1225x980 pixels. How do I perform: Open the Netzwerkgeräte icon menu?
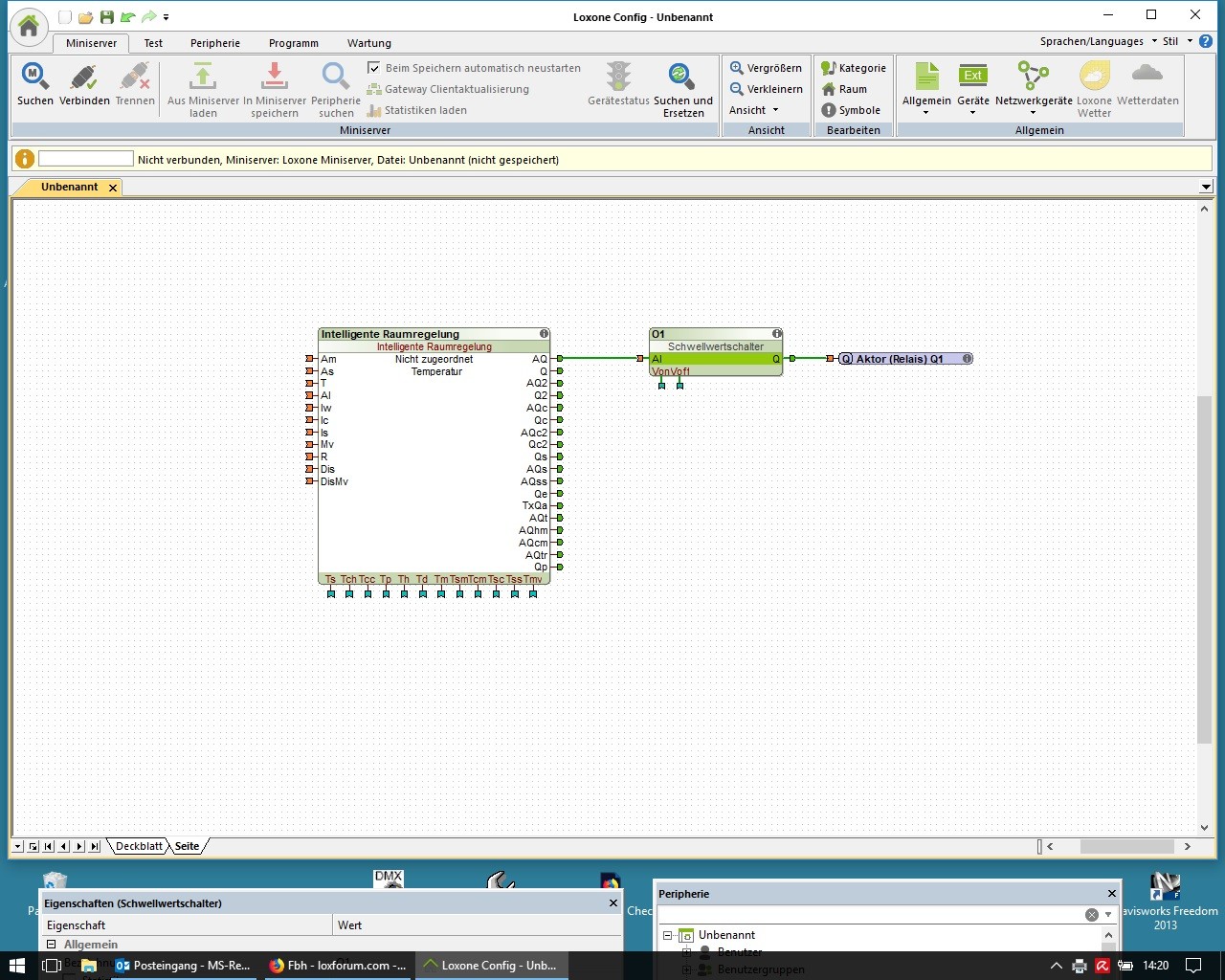tap(1033, 77)
